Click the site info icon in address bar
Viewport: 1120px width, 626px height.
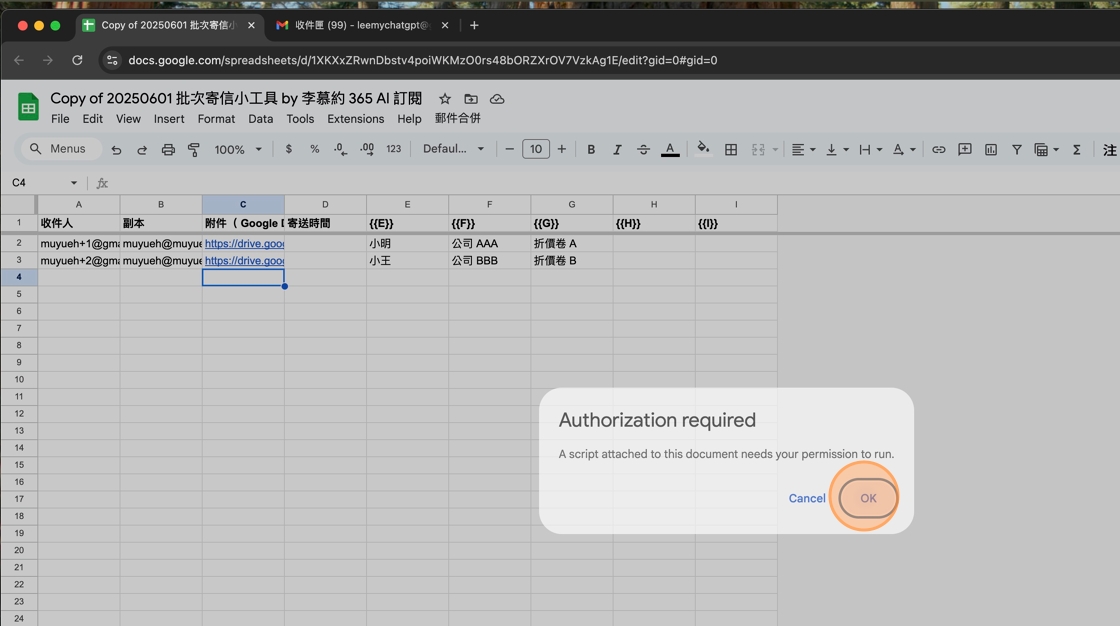112,60
